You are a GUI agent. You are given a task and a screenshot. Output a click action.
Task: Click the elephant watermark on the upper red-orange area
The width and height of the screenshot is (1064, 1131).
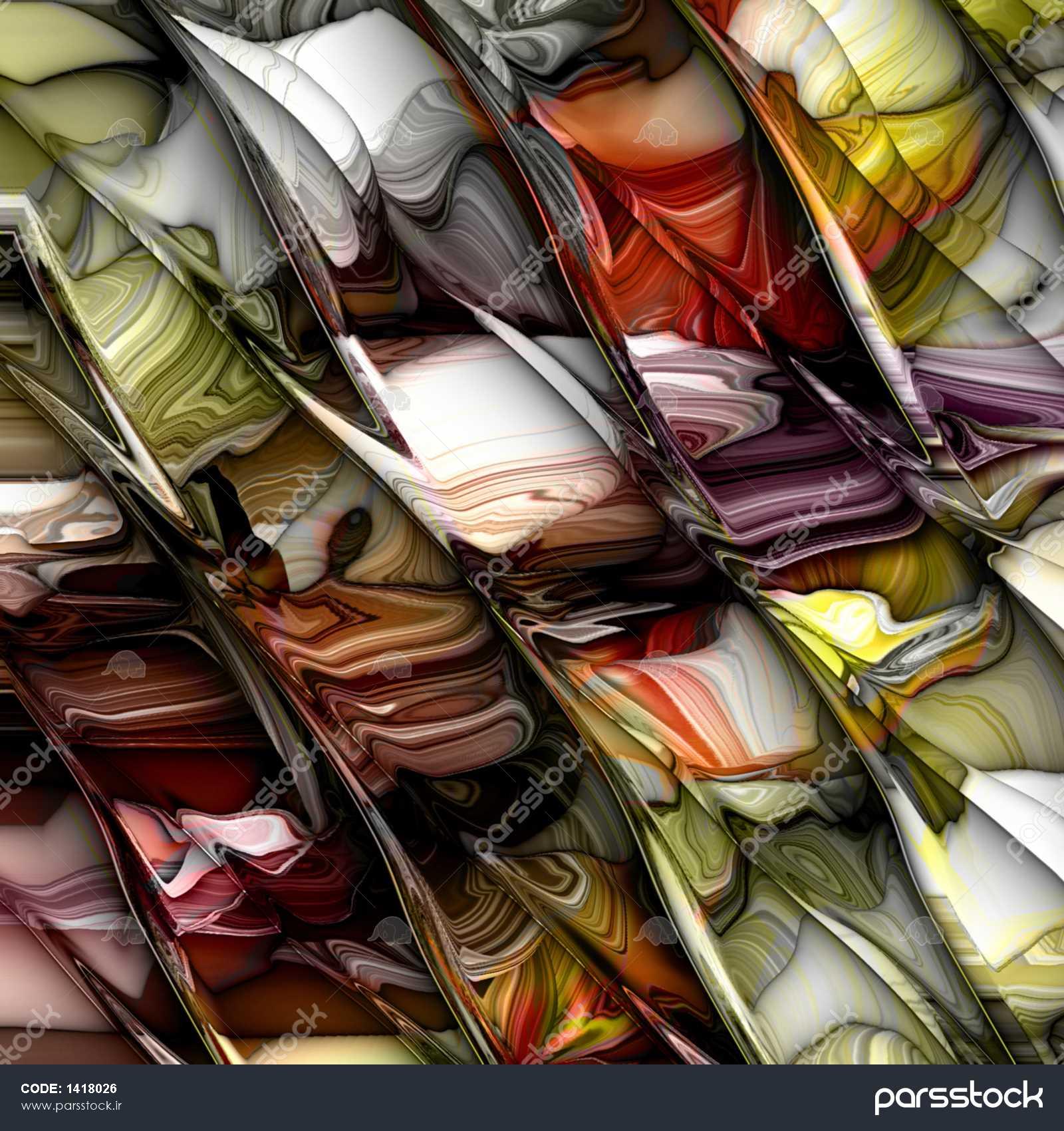pos(655,132)
